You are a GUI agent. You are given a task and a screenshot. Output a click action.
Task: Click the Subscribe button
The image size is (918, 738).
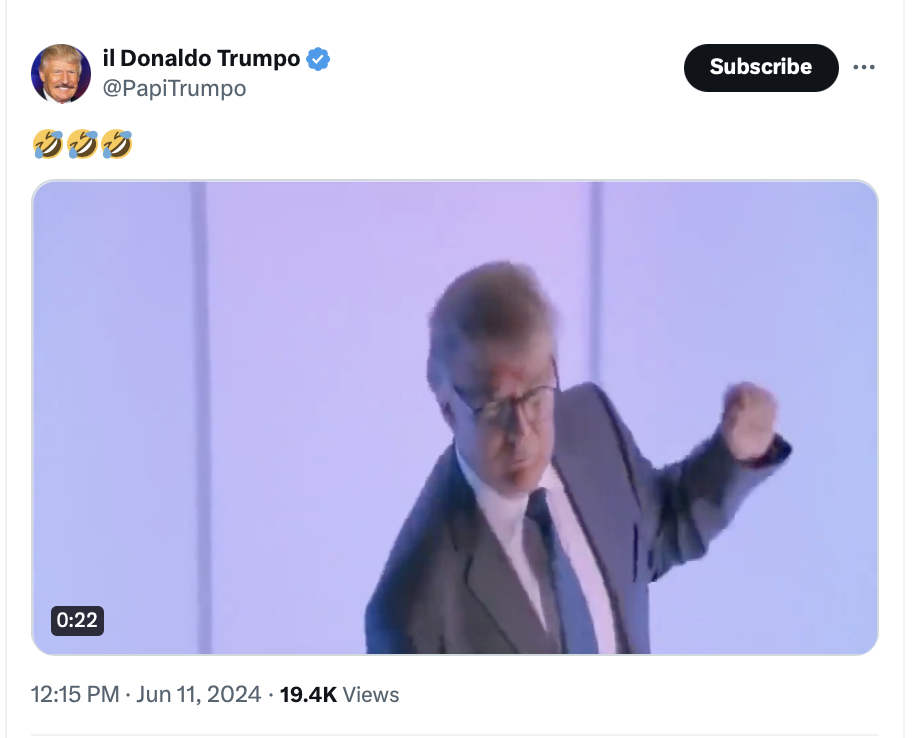[x=760, y=67]
